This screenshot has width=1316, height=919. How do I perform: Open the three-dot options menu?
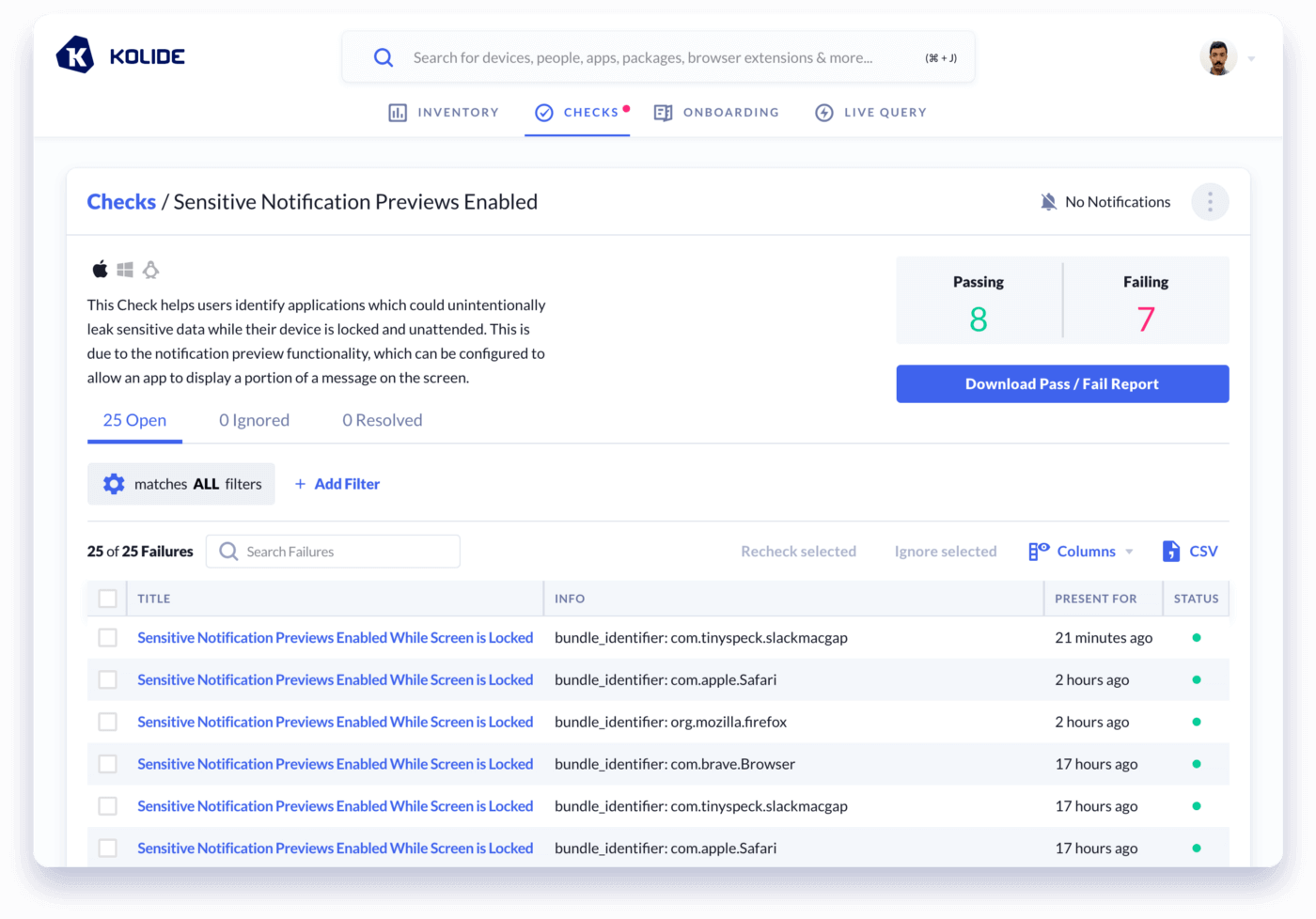click(x=1209, y=202)
